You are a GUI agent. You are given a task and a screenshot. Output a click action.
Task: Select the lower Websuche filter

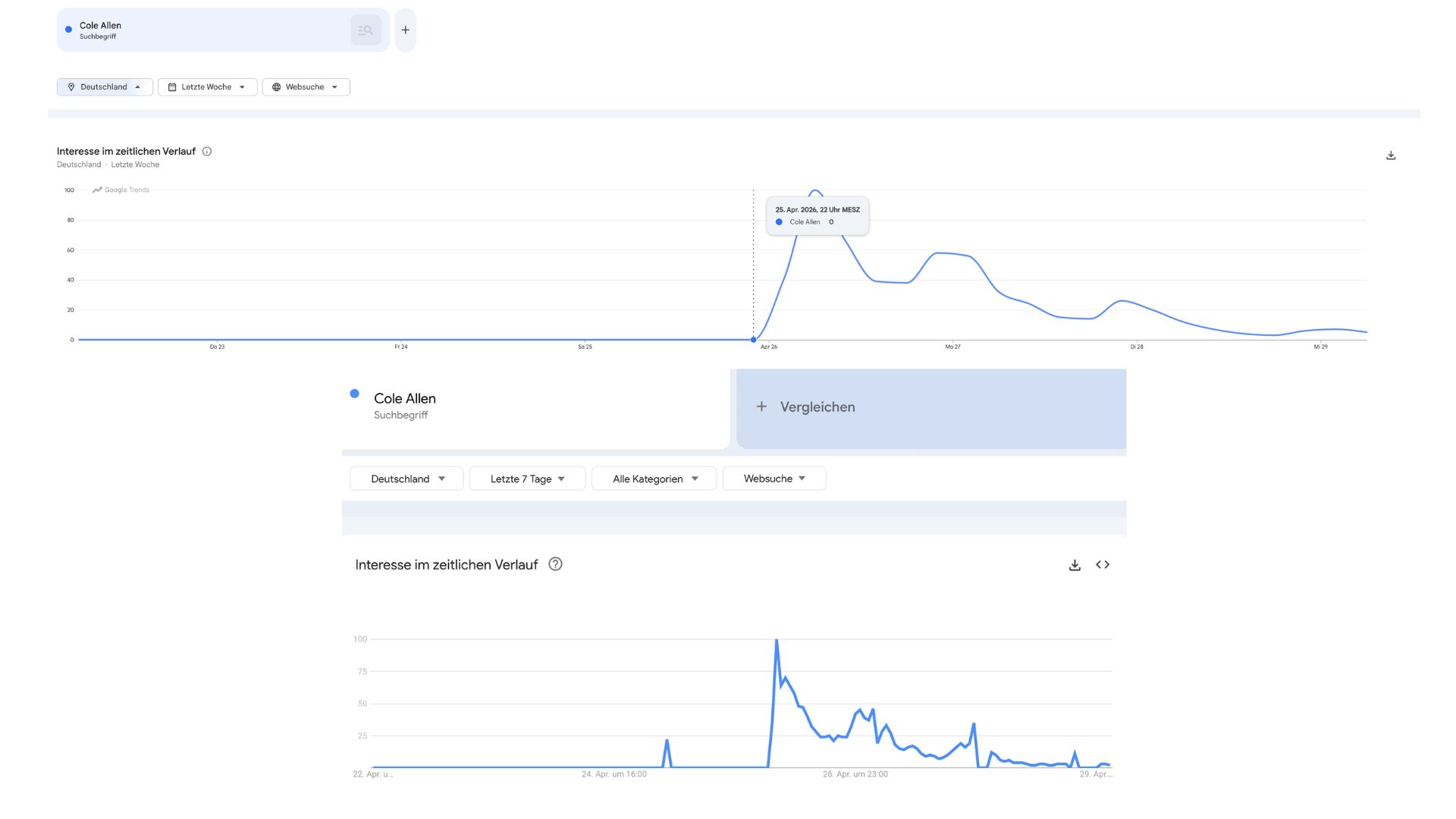773,479
